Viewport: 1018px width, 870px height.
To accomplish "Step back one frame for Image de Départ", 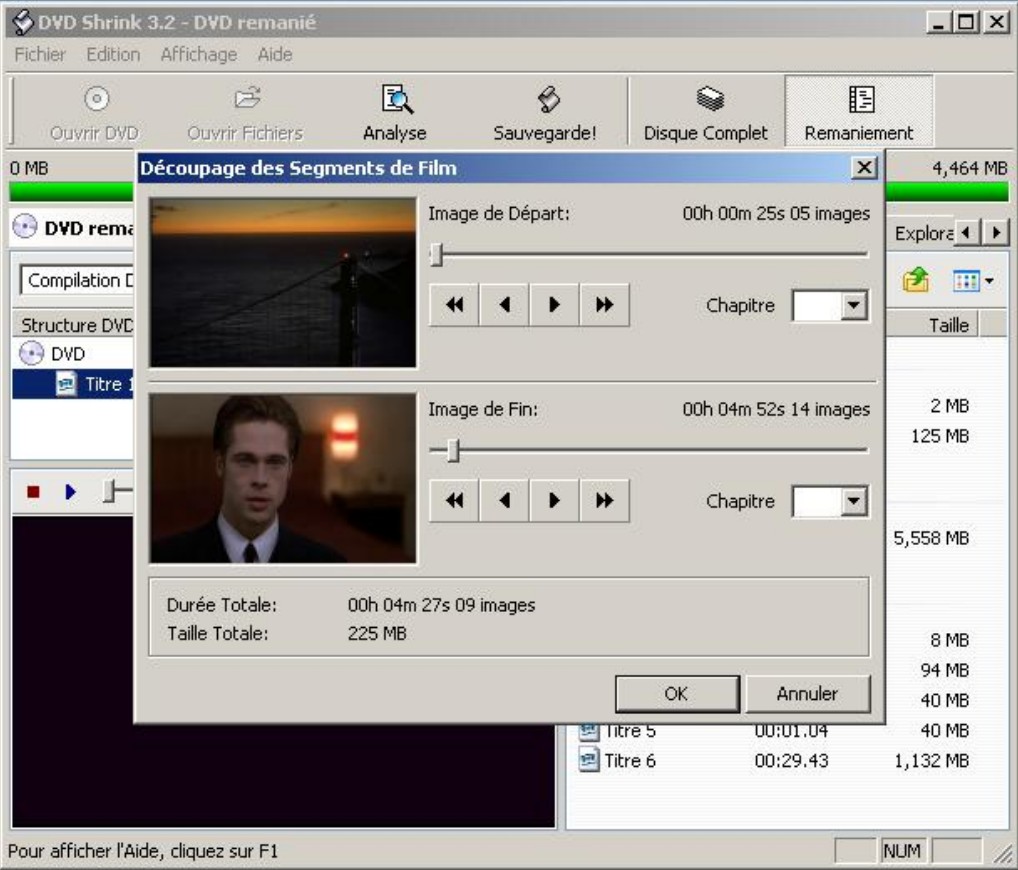I will [504, 304].
